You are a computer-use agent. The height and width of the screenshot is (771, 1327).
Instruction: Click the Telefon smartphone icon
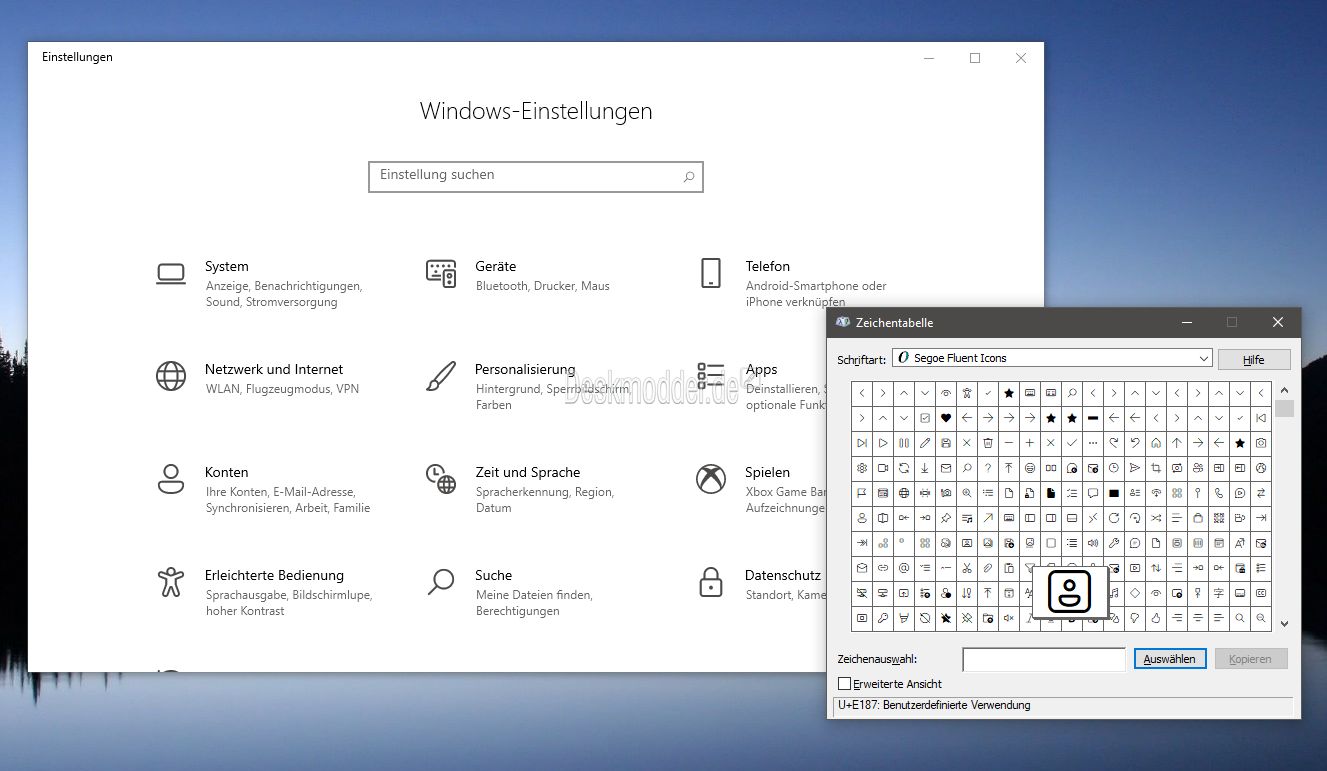(711, 273)
